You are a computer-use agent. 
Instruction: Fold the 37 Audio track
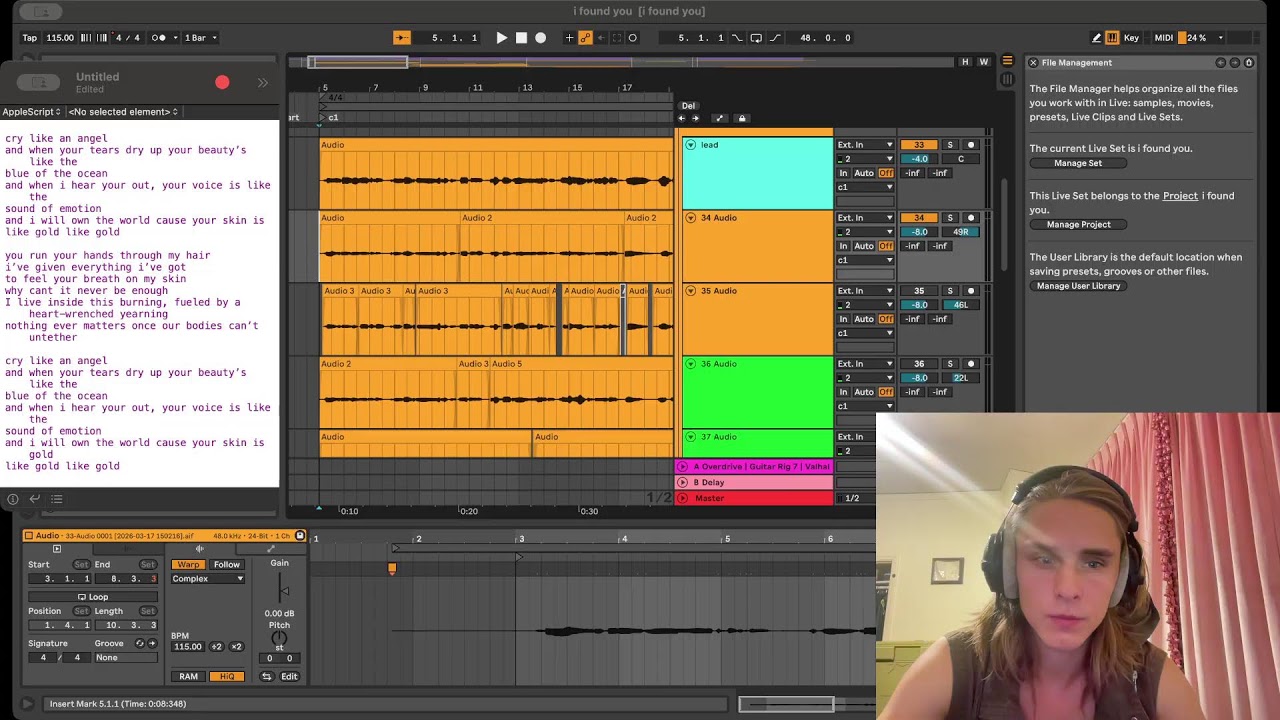click(690, 437)
